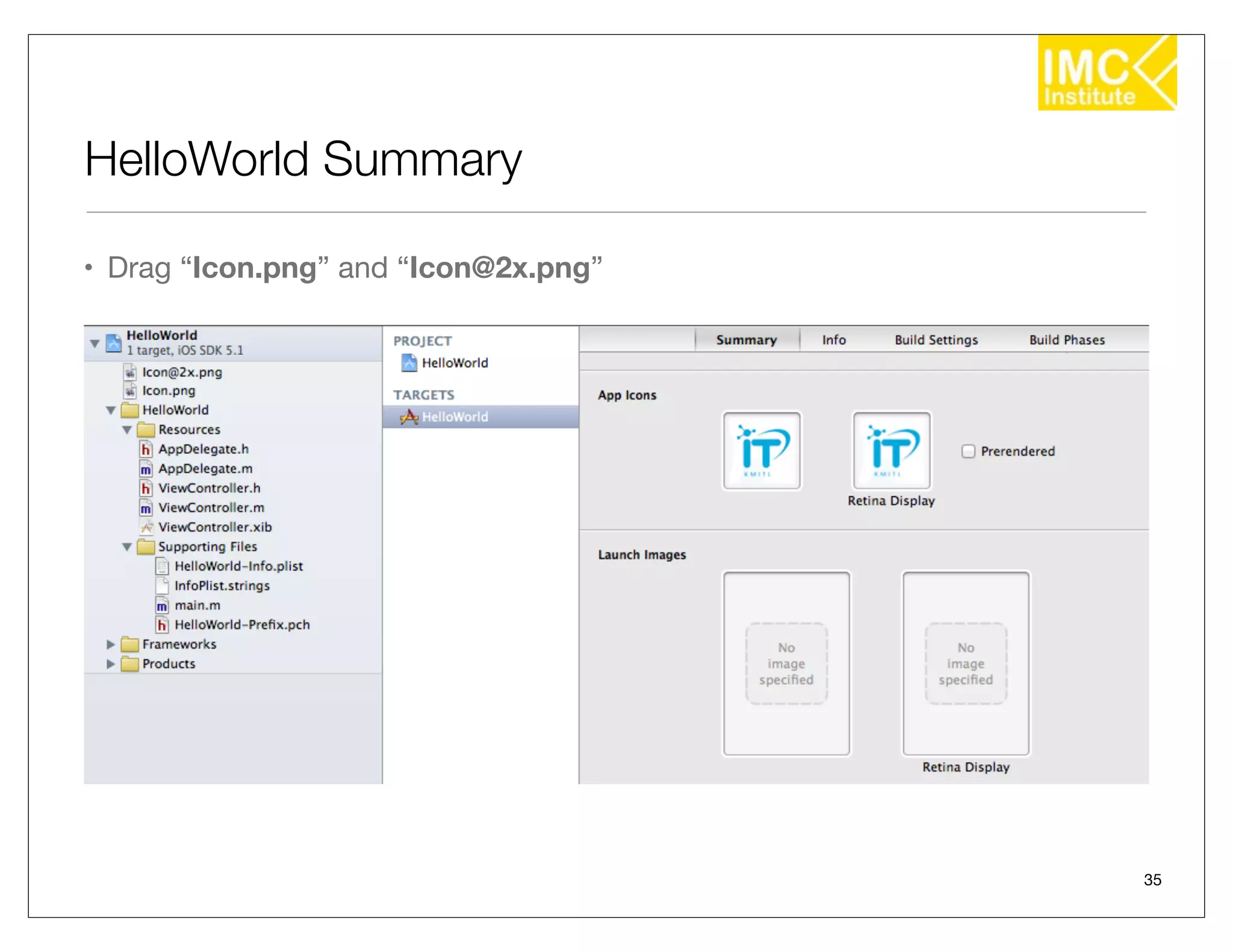The height and width of the screenshot is (952, 1233).
Task: Click the ViewController.xib interface file icon
Action: click(146, 527)
